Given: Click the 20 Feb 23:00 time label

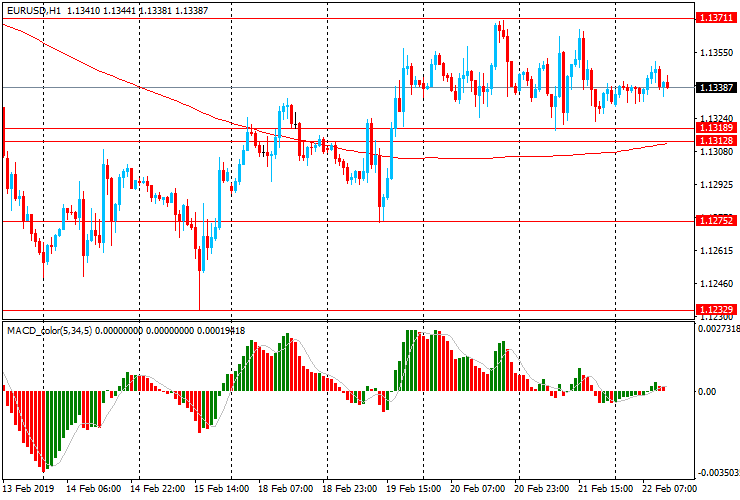Looking at the screenshot, I should click(541, 489).
